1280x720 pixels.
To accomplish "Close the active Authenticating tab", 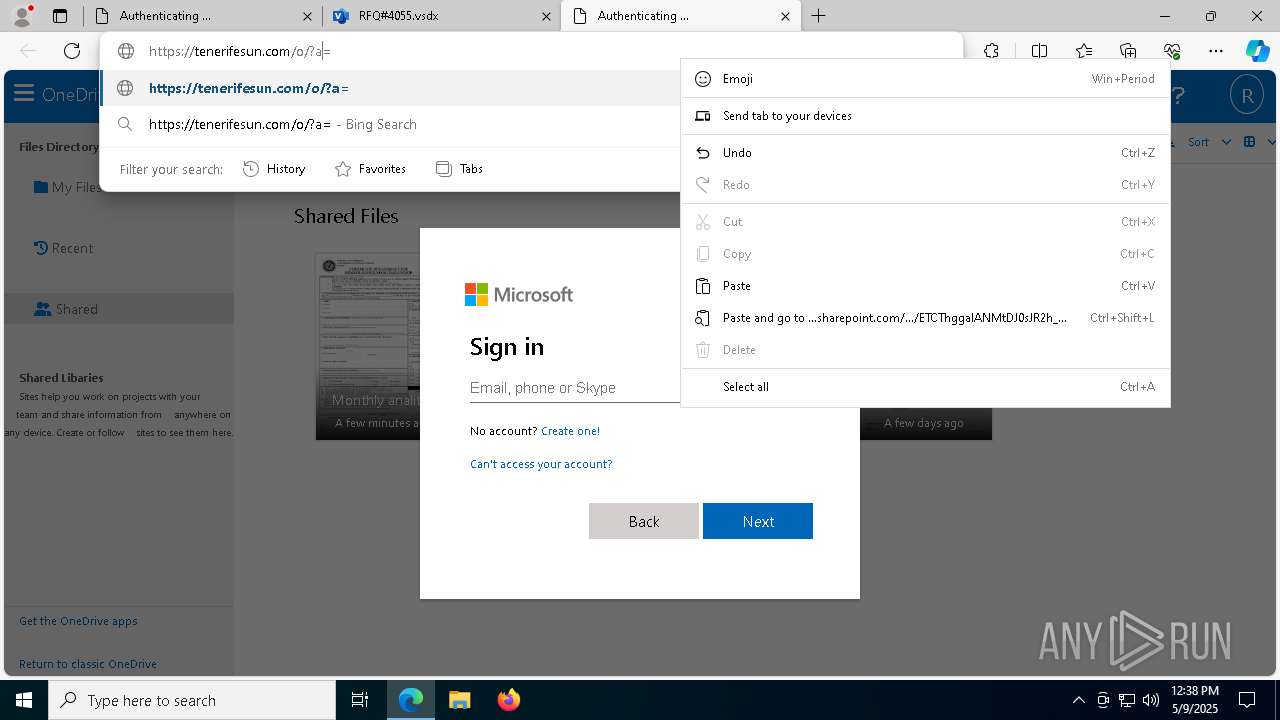I will tap(785, 16).
